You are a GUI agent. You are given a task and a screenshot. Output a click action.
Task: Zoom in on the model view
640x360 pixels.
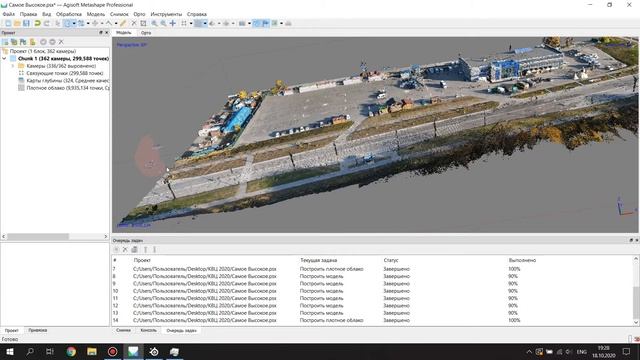154,24
